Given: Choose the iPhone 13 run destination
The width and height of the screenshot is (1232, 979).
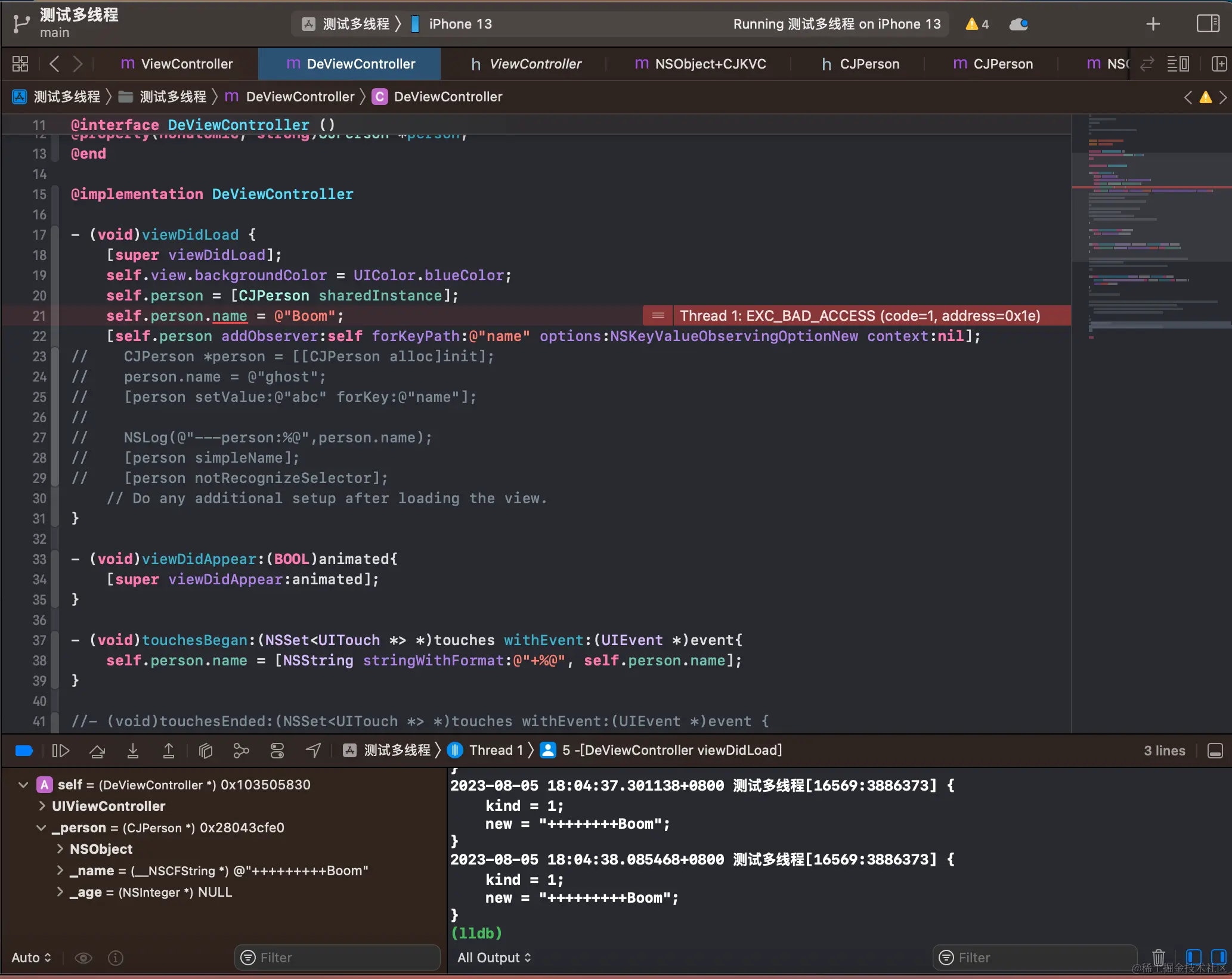Looking at the screenshot, I should click(452, 24).
